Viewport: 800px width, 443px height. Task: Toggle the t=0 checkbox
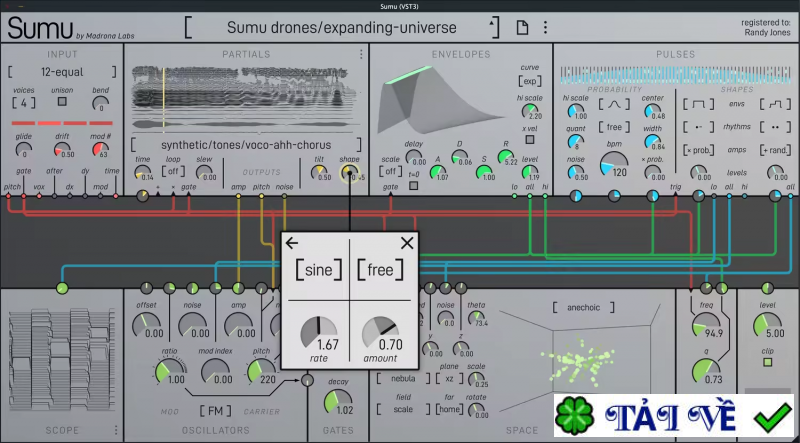click(414, 186)
